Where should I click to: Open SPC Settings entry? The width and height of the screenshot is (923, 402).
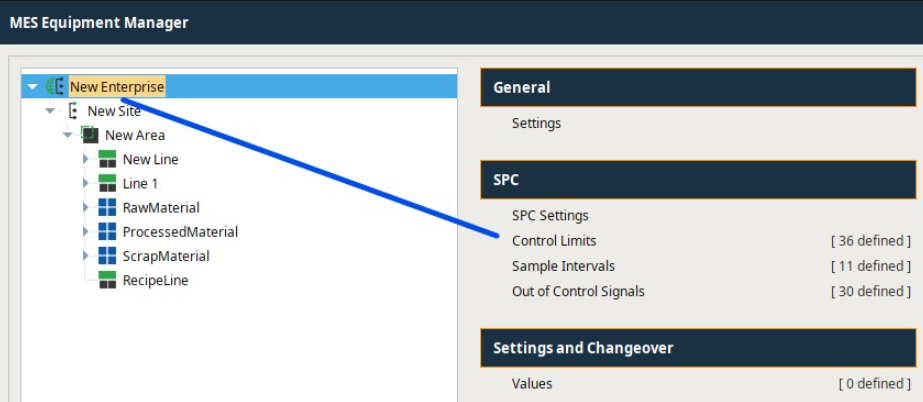(550, 215)
